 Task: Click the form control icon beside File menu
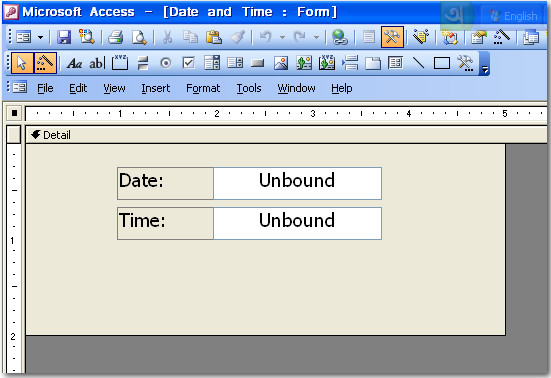click(x=19, y=87)
